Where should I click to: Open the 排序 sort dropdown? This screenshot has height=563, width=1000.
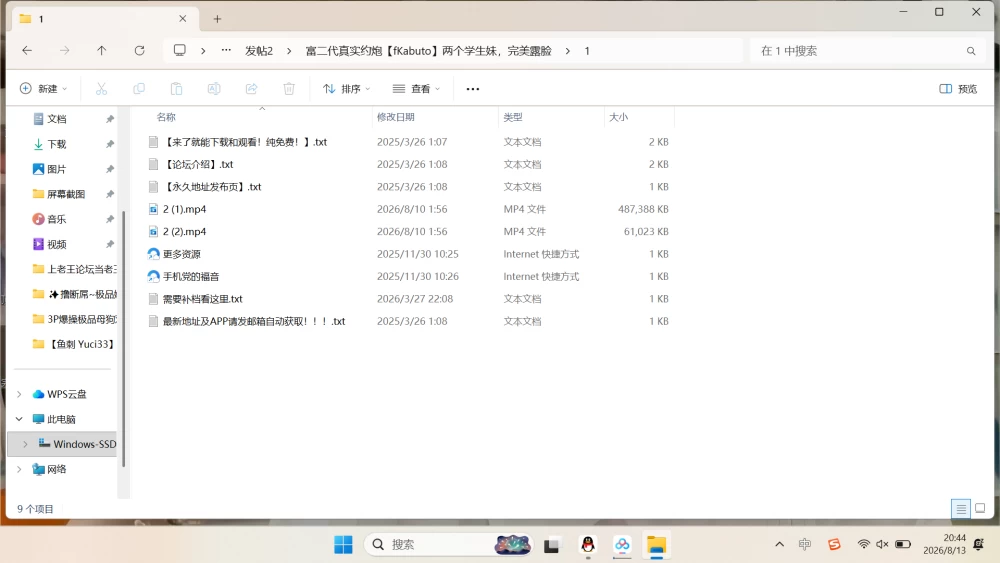346,89
